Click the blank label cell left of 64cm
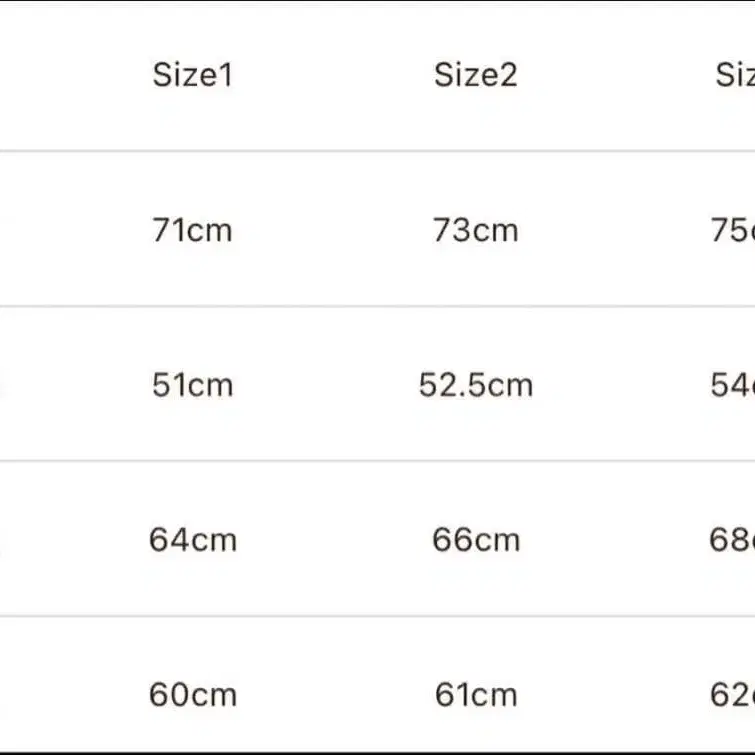The height and width of the screenshot is (755, 755). 40,540
